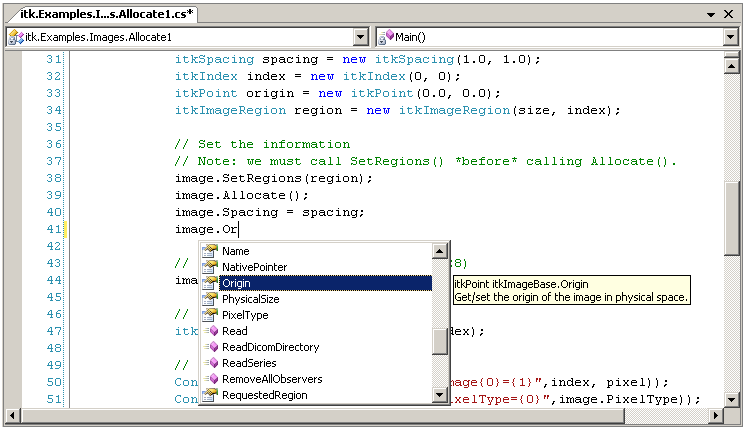This screenshot has width=745, height=430.
Task: Close the Allocate1.cs document
Action: point(732,14)
